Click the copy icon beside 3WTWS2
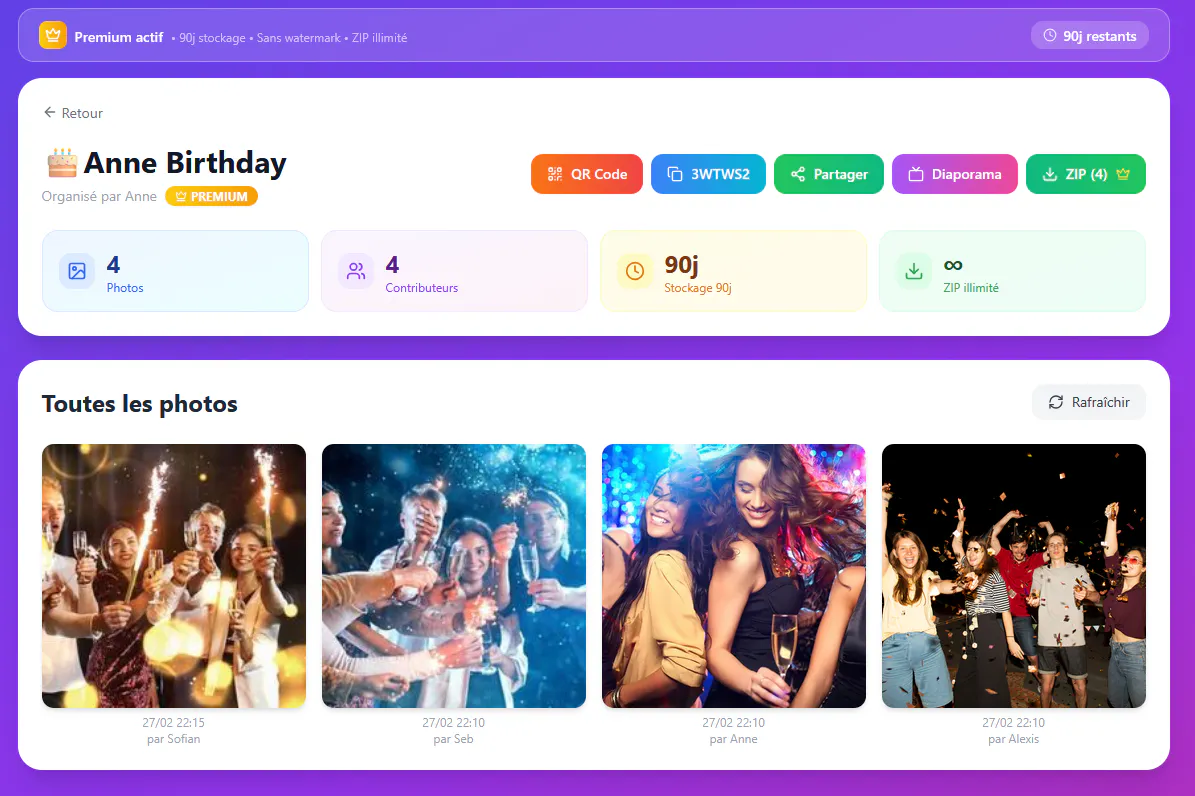The height and width of the screenshot is (796, 1195). tap(674, 174)
